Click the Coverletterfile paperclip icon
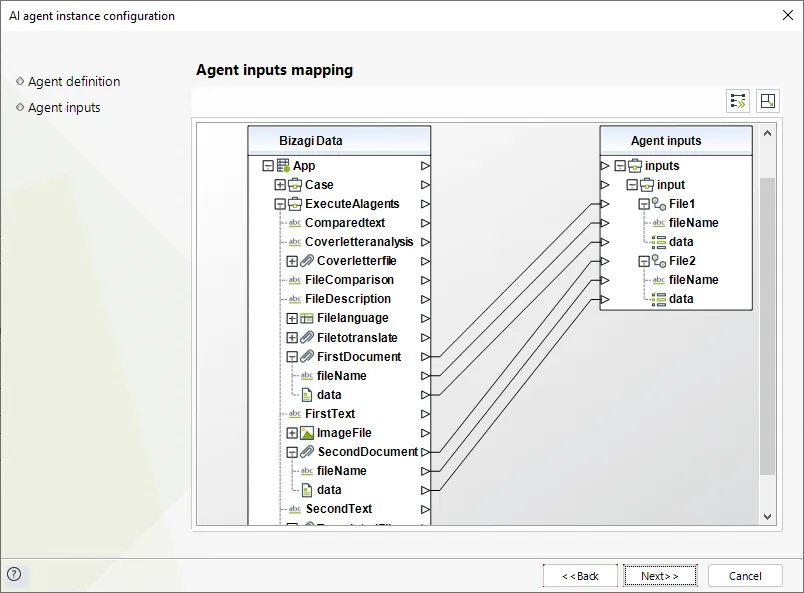 point(307,261)
